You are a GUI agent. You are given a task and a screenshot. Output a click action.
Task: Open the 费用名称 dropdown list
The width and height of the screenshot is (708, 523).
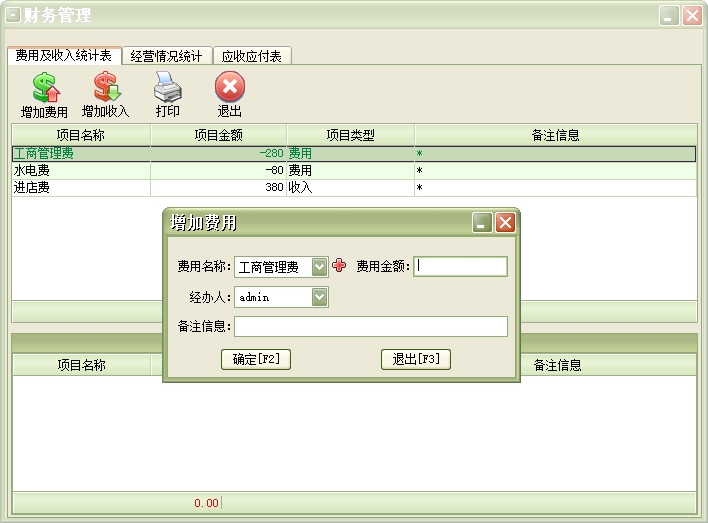(319, 267)
